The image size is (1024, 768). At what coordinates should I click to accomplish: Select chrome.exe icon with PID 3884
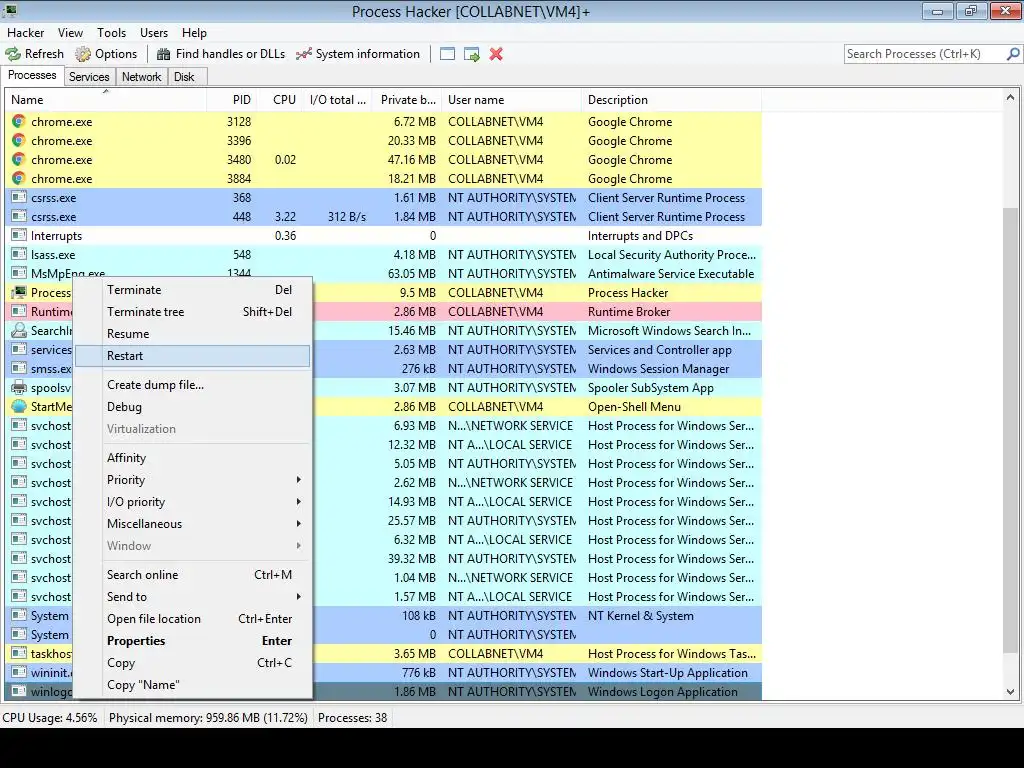[x=19, y=178]
